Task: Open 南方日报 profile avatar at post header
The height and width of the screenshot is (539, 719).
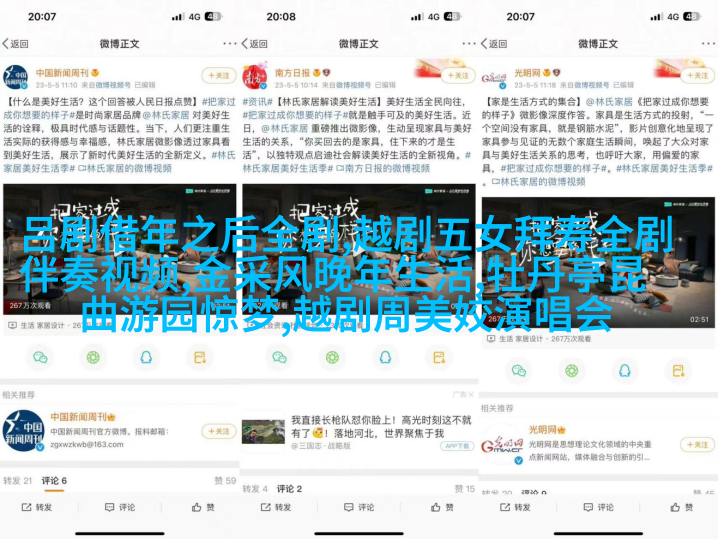Action: 255,76
